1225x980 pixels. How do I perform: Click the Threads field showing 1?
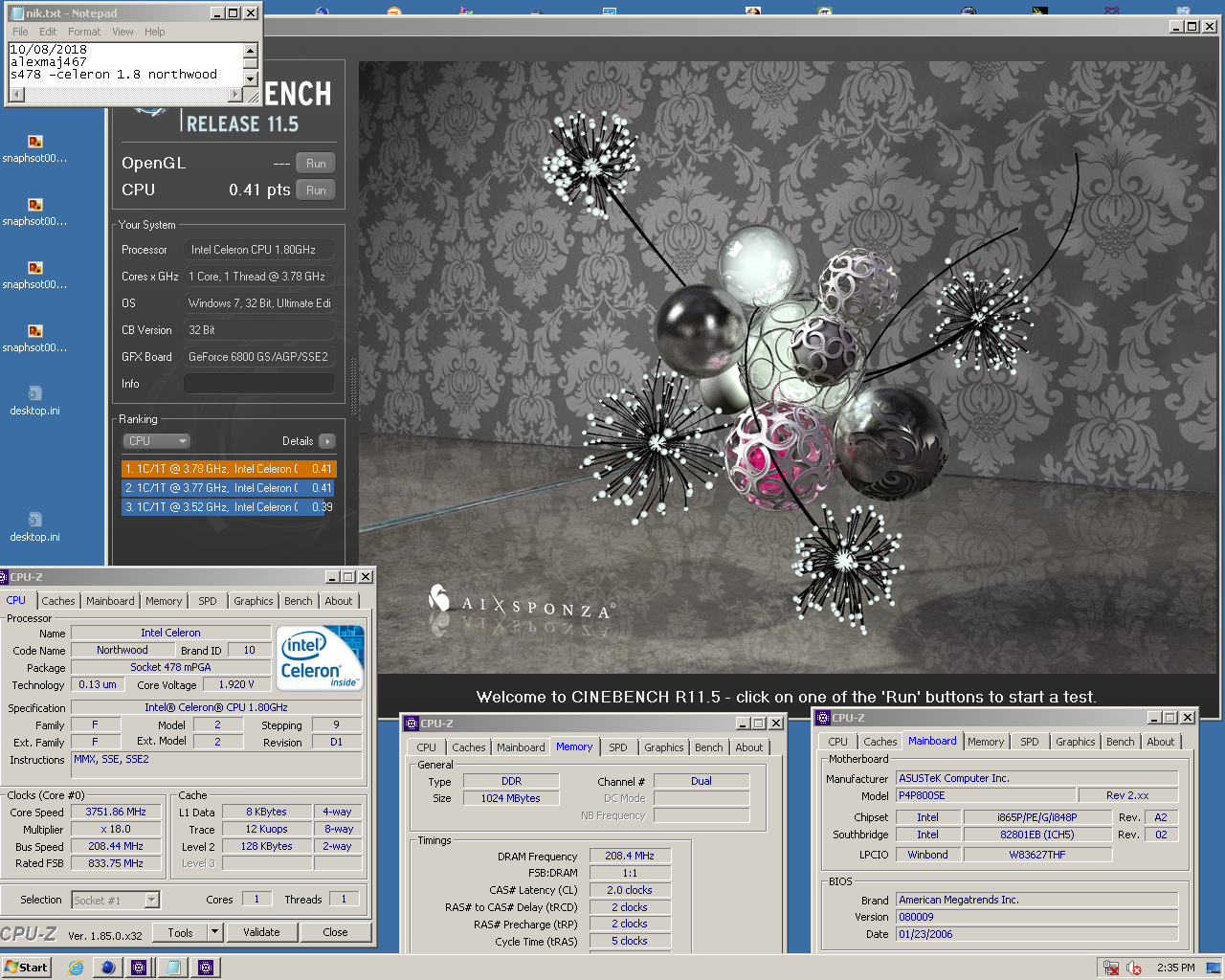click(x=345, y=899)
